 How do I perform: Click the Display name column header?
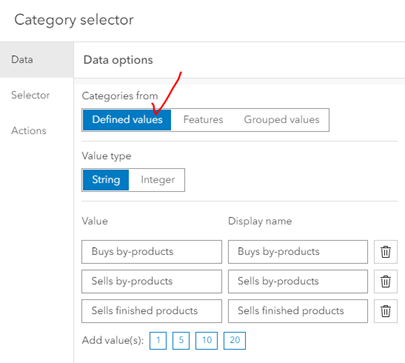click(x=260, y=221)
